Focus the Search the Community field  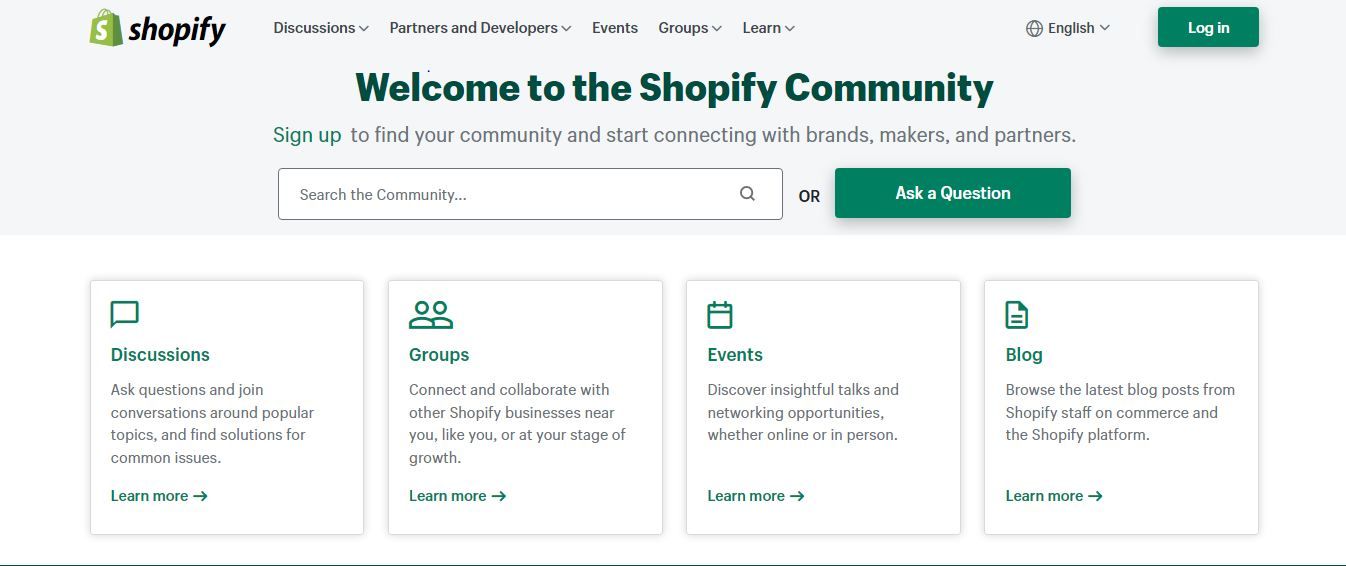[530, 194]
